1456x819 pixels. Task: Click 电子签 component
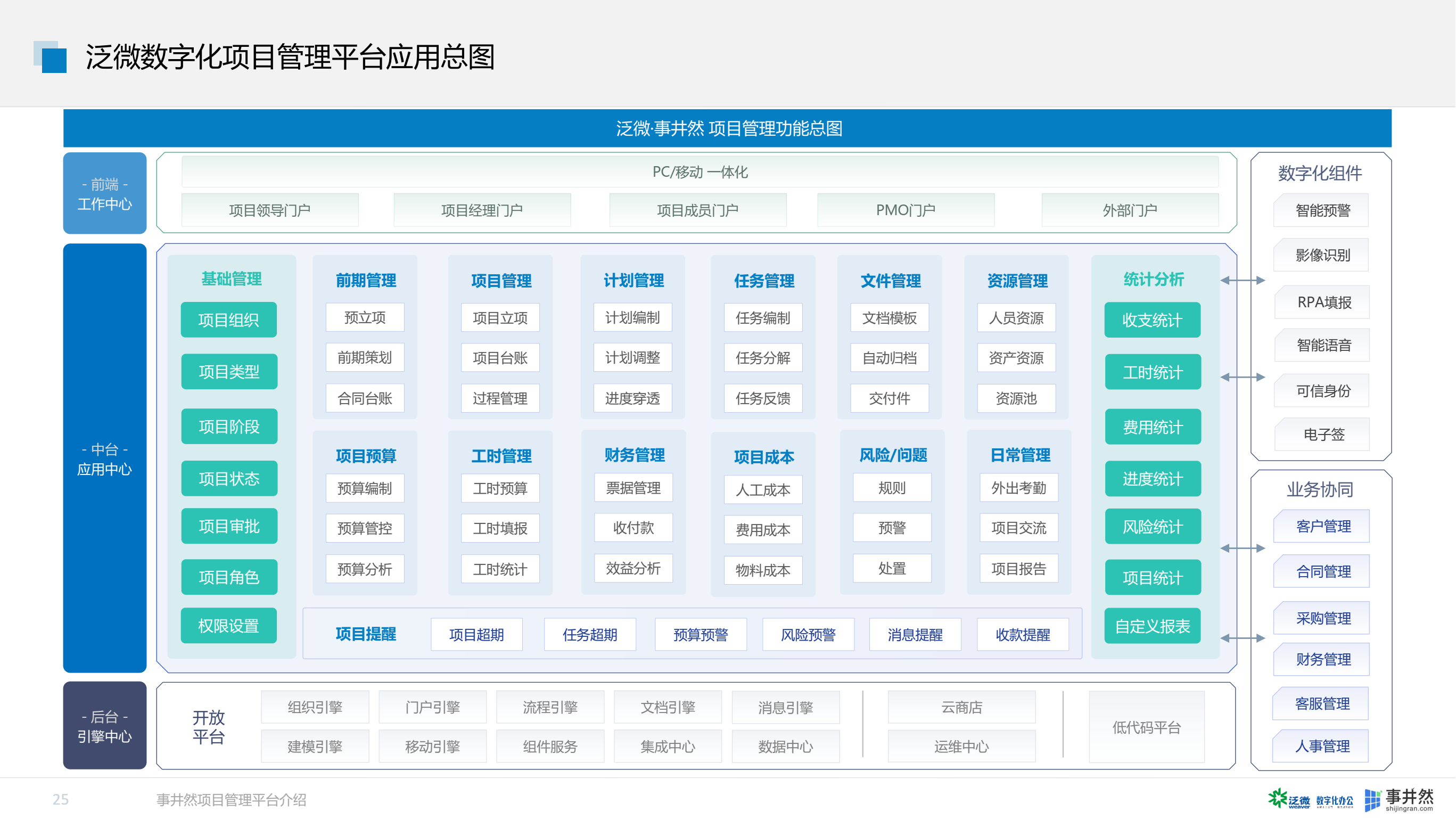click(1322, 434)
